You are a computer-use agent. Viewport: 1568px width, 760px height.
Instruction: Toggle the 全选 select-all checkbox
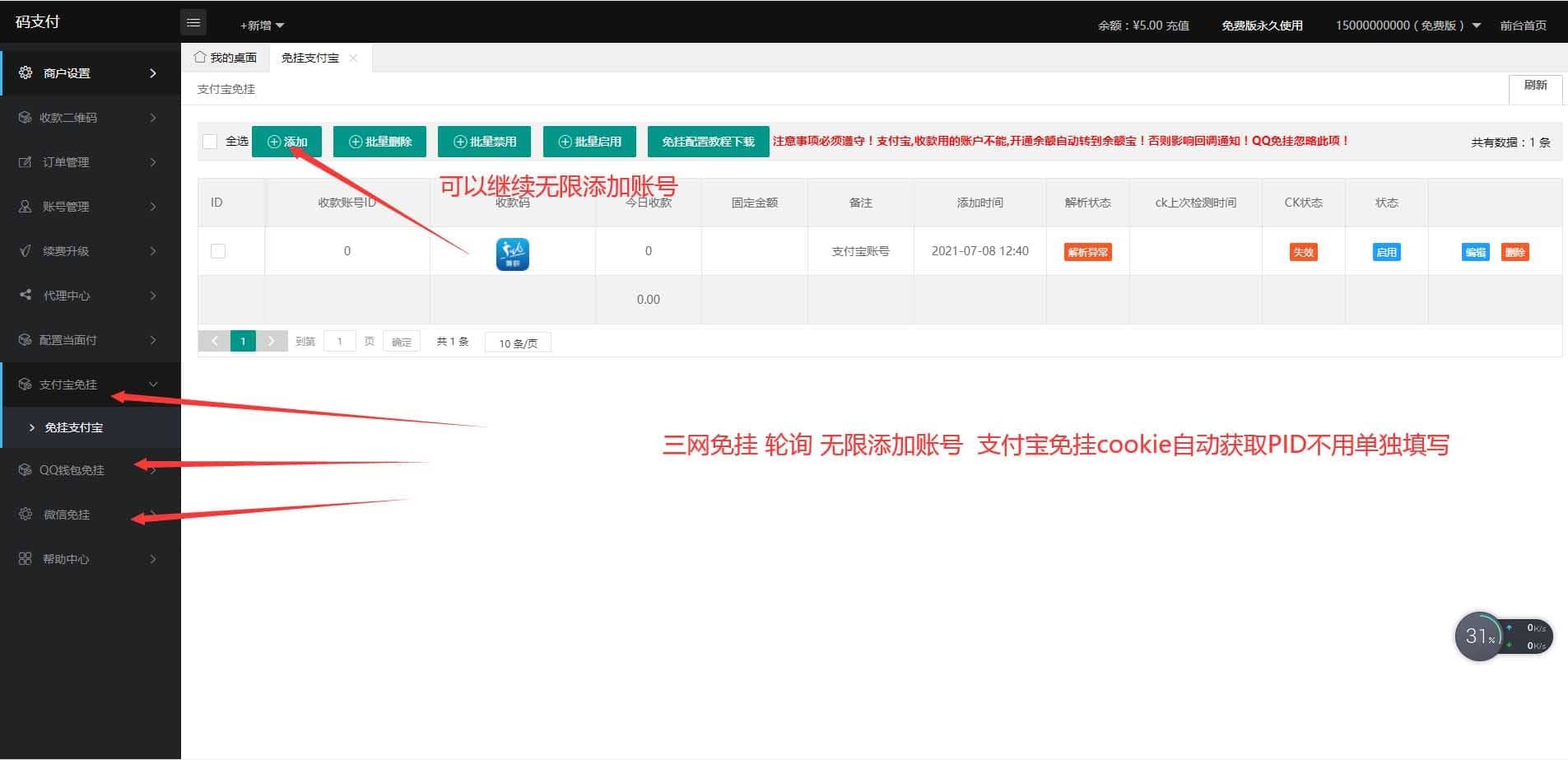(x=210, y=142)
